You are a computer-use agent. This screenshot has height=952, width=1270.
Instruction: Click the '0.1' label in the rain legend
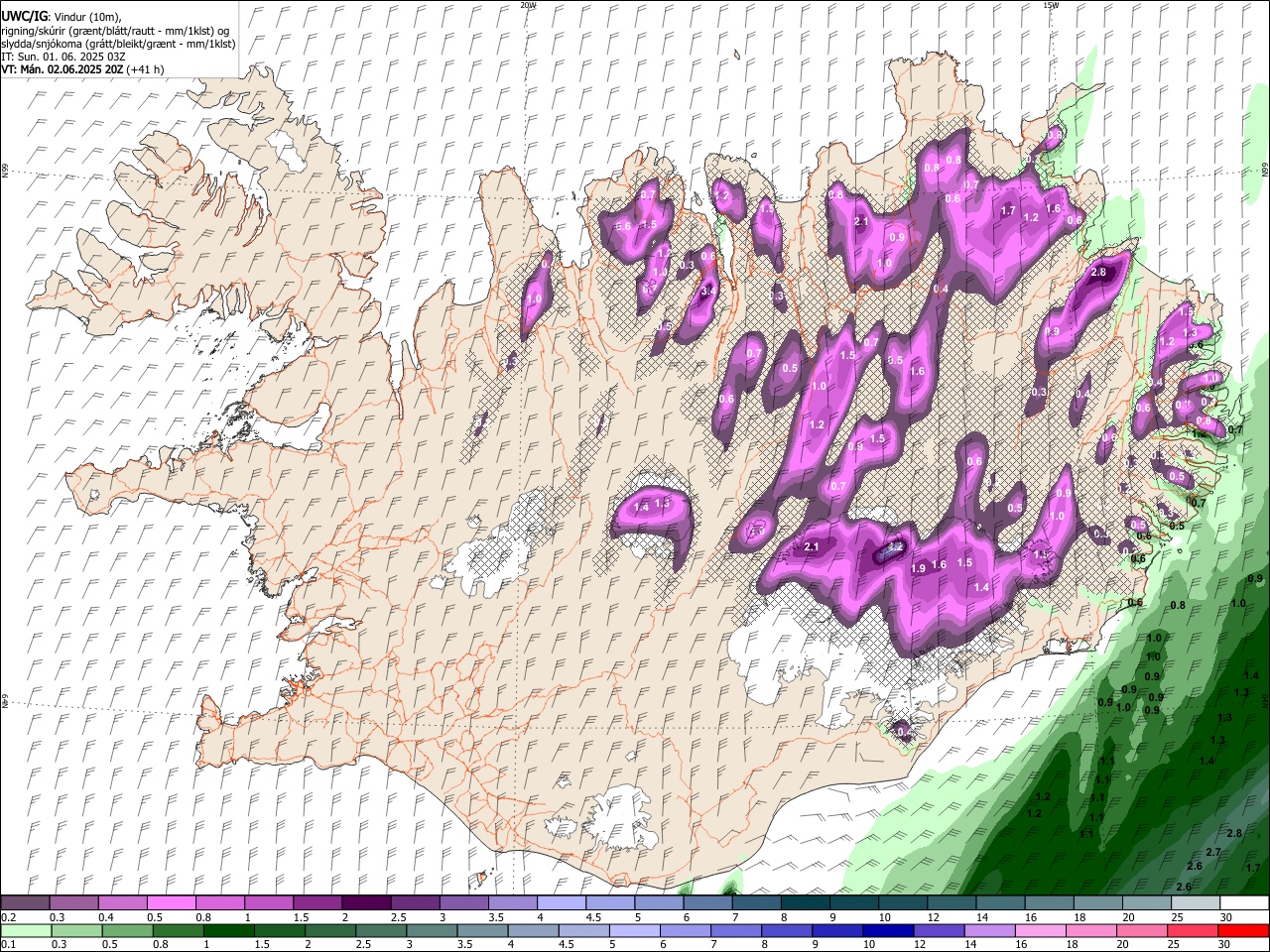coord(8,944)
